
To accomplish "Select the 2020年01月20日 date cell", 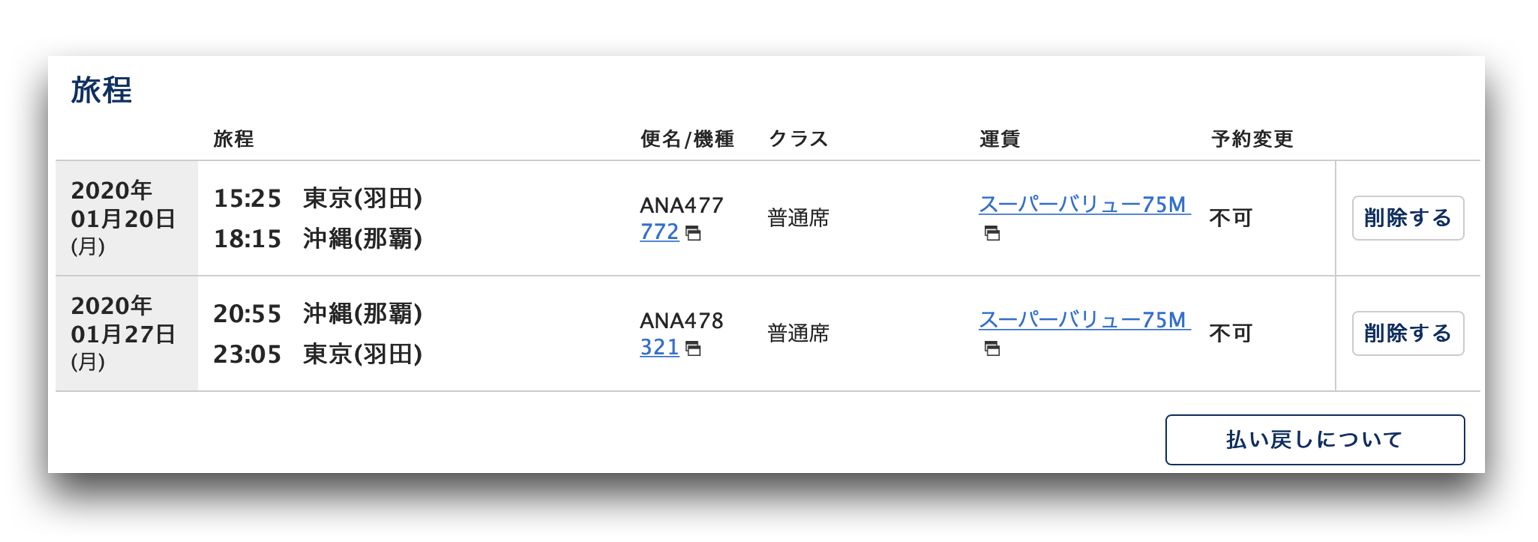I will click(x=127, y=218).
